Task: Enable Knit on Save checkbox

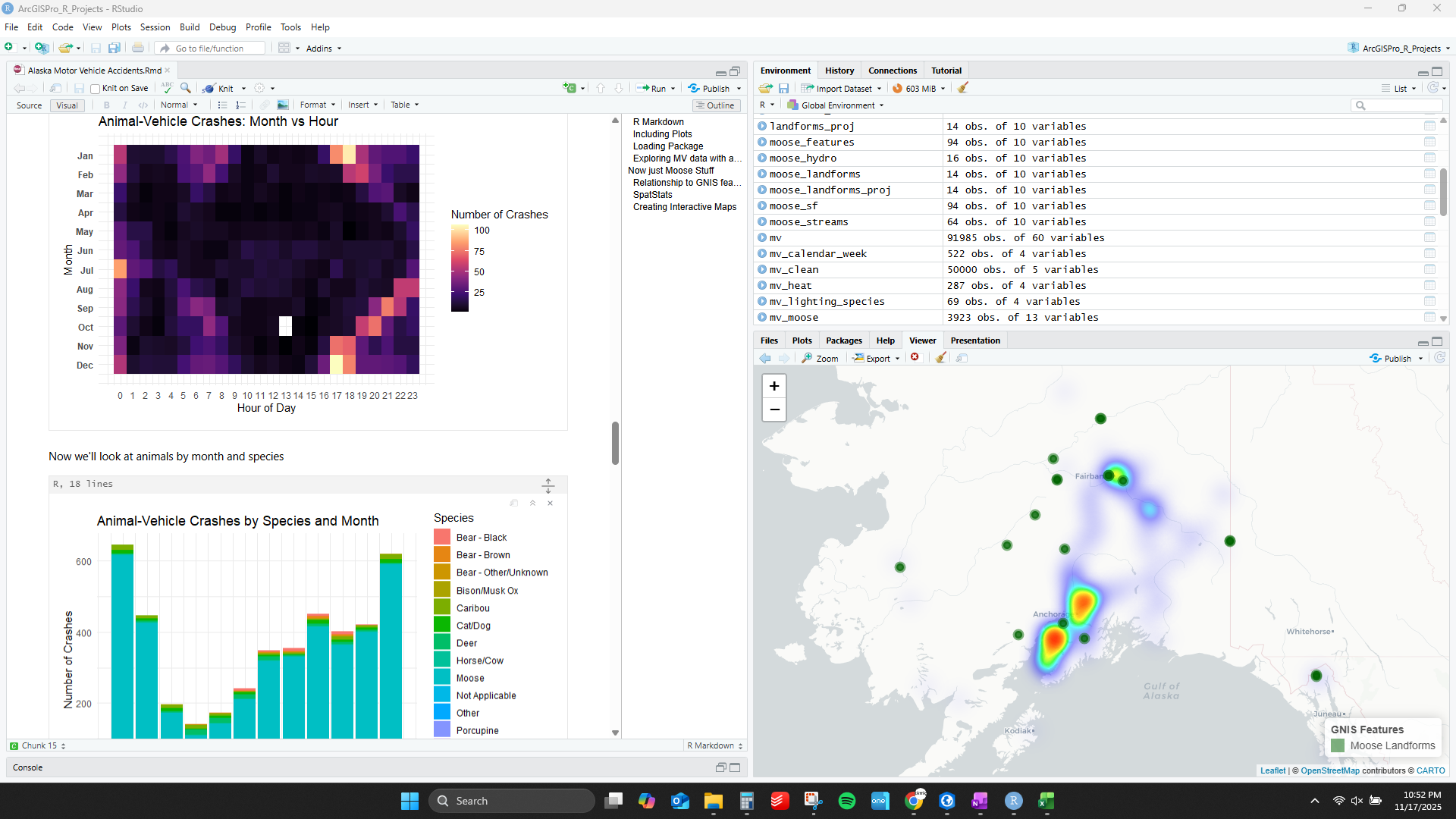Action: point(96,89)
